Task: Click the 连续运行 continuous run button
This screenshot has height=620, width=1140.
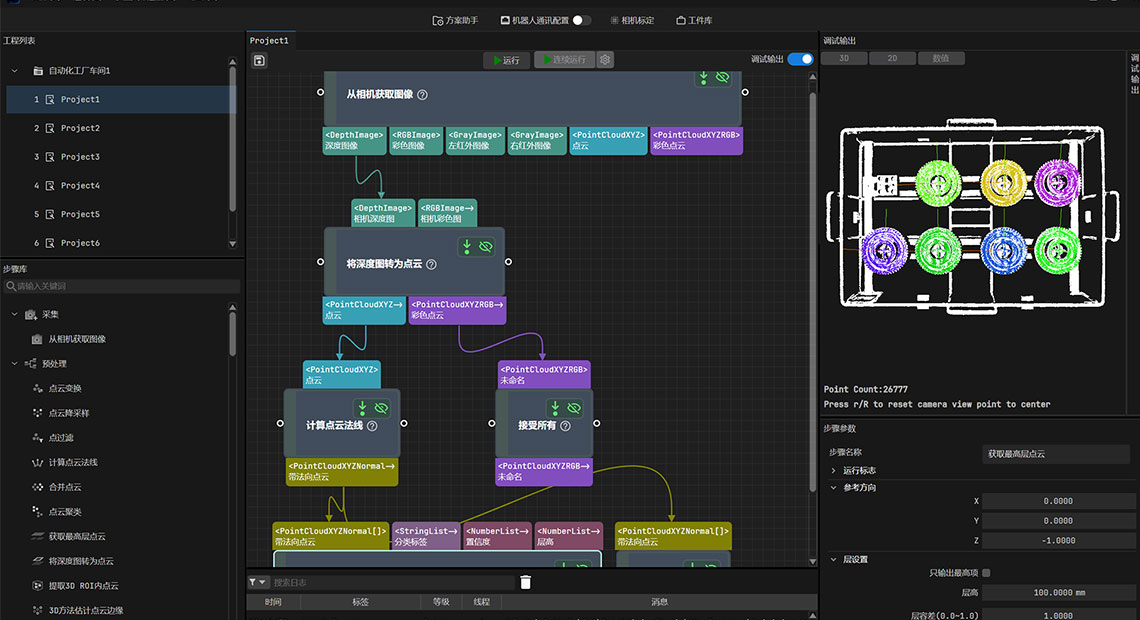Action: [565, 60]
